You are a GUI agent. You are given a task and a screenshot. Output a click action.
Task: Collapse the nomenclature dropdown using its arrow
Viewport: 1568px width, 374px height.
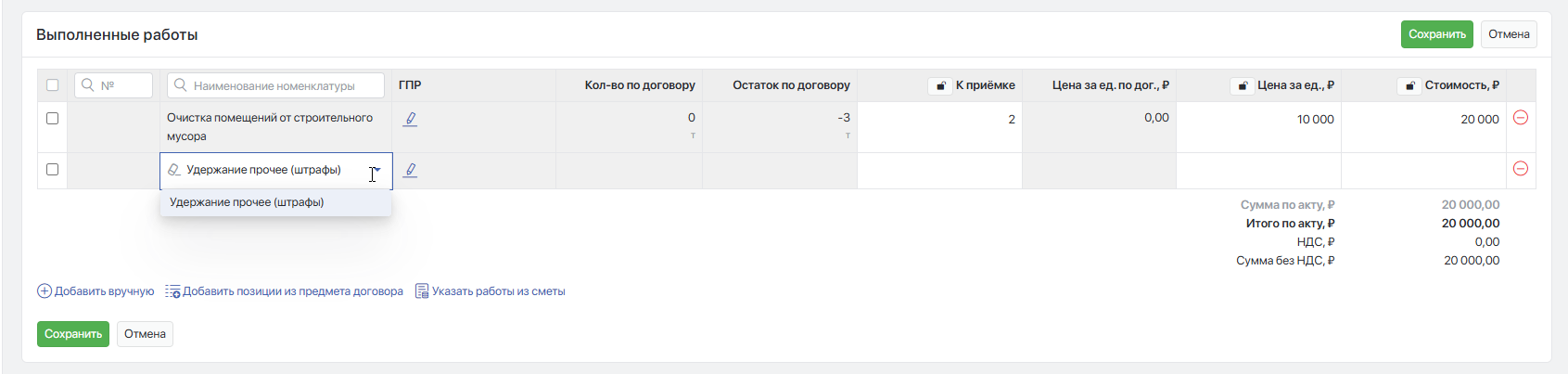377,170
